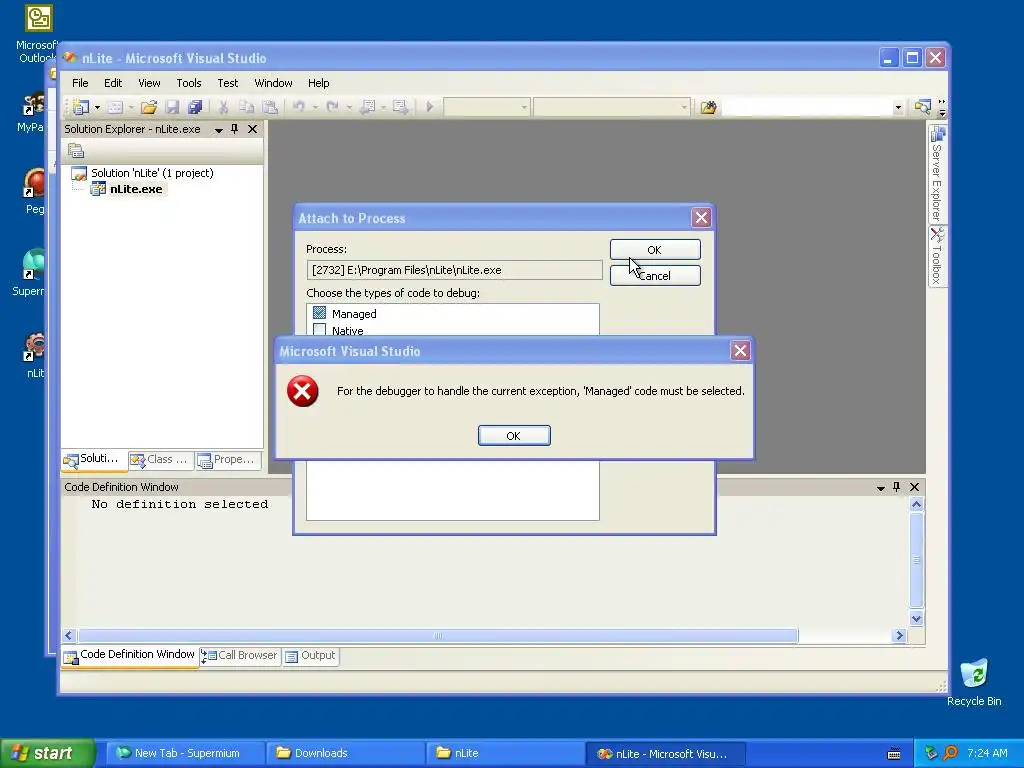Open the Solution Configurations combo box

(x=487, y=107)
